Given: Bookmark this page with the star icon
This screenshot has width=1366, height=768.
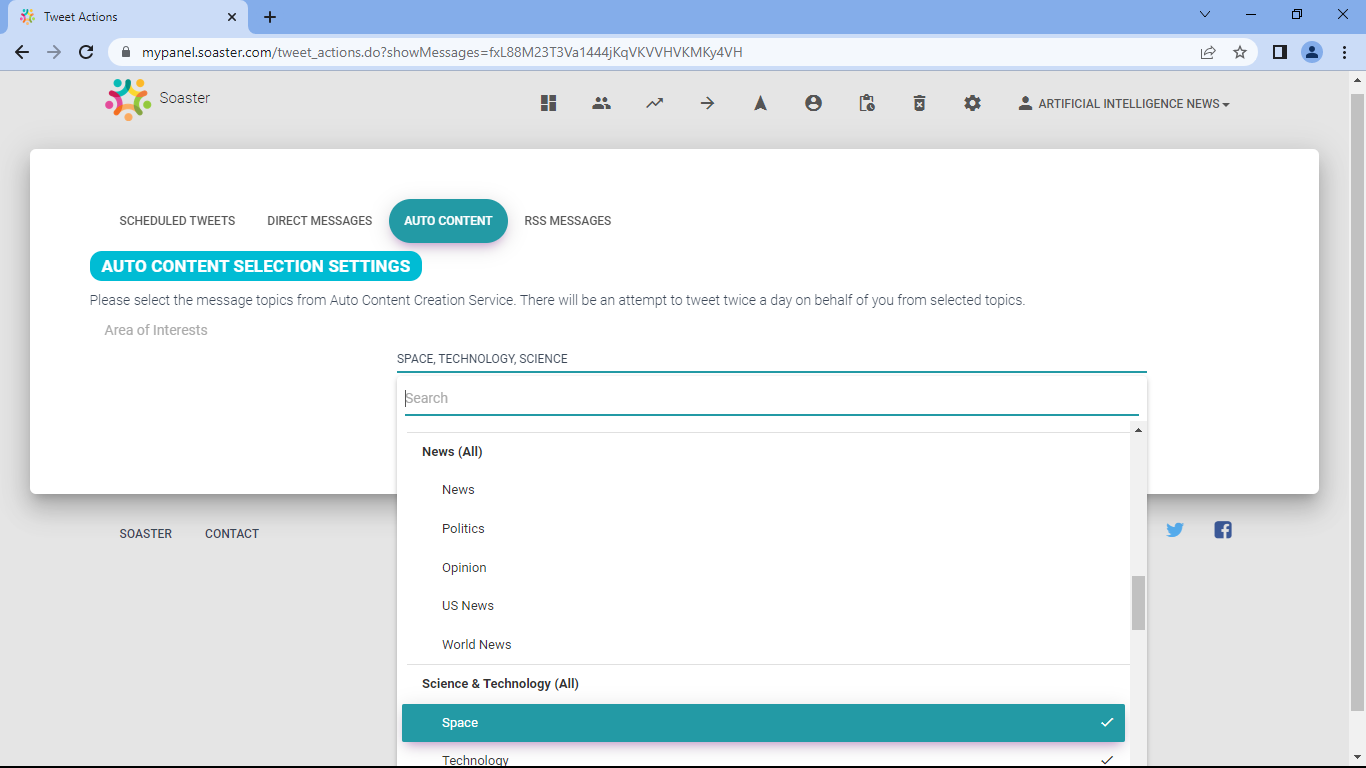Looking at the screenshot, I should click(x=1240, y=52).
